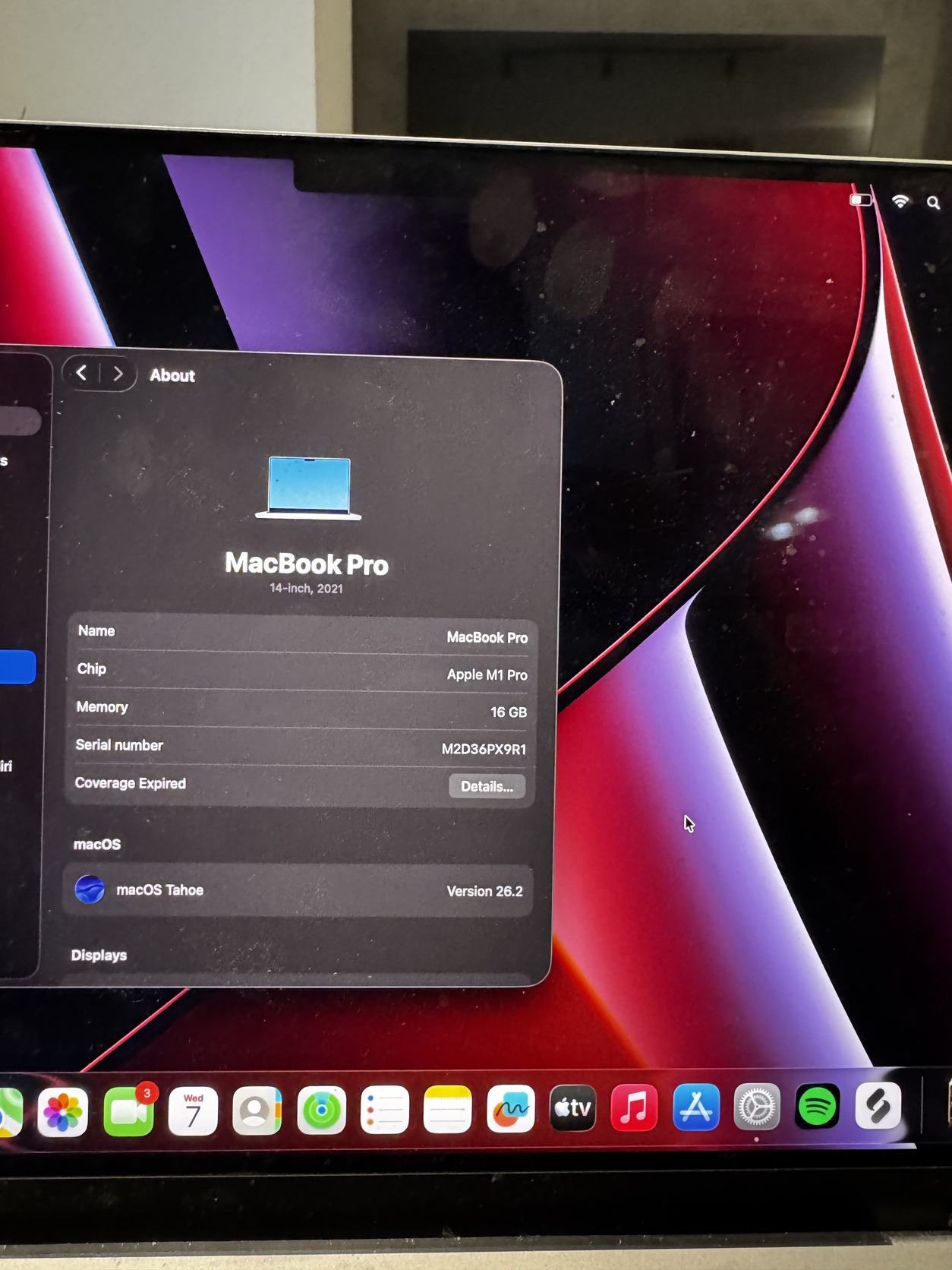
Task: Open Spotify from the Dock
Action: coord(817,1105)
